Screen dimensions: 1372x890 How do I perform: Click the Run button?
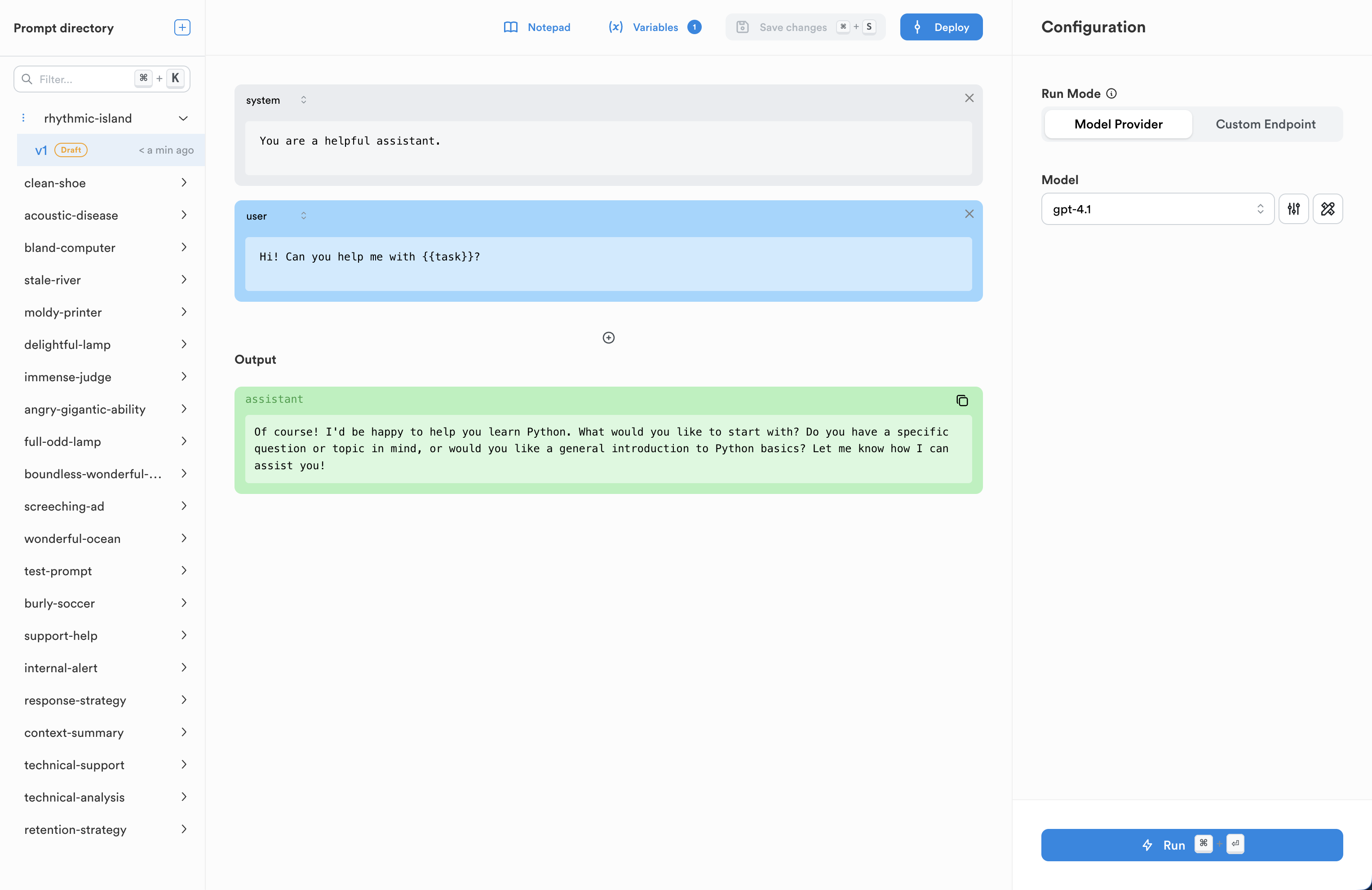click(x=1191, y=845)
